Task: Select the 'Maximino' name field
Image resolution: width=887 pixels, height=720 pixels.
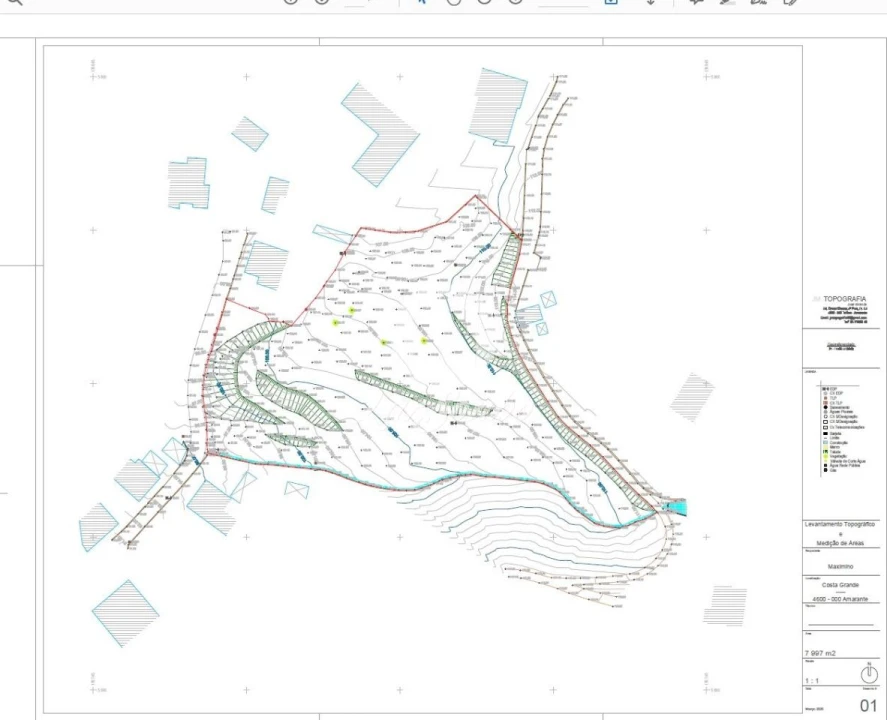Action: tap(840, 565)
